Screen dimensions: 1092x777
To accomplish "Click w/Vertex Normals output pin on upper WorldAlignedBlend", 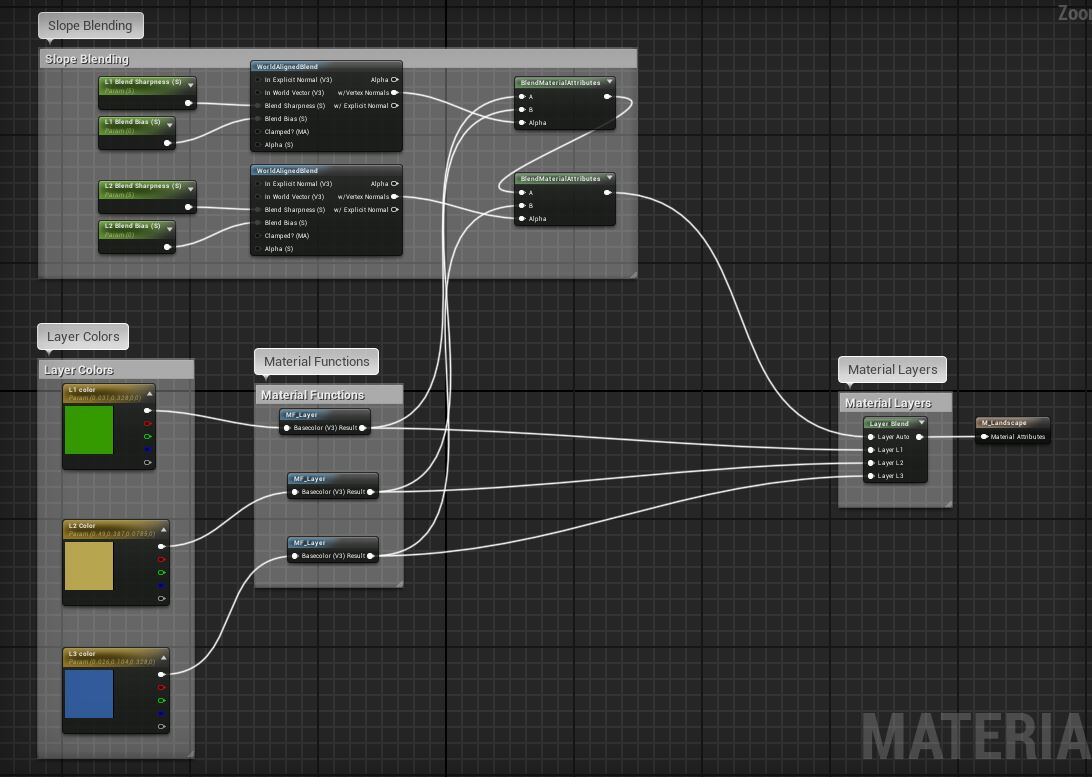I will tap(395, 93).
